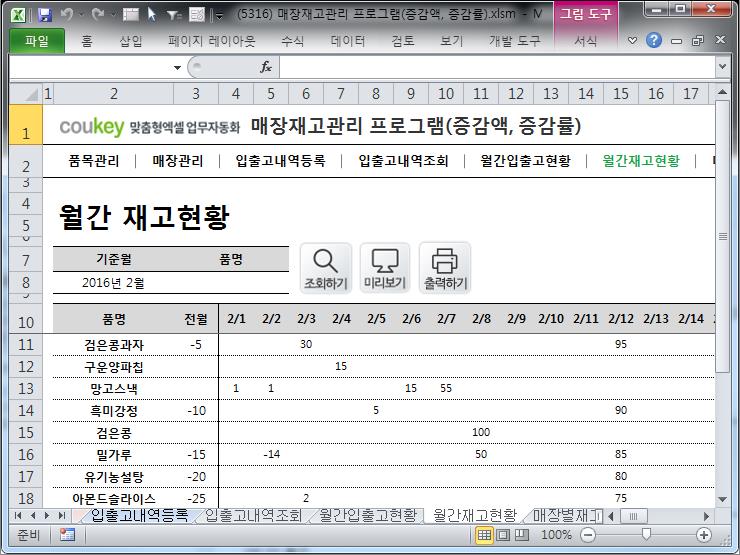Switch to 입출고내역등록 sheet tab

pyautogui.click(x=139, y=515)
